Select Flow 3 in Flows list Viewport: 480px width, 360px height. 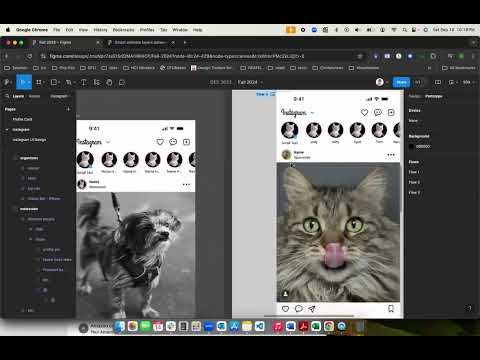(414, 192)
